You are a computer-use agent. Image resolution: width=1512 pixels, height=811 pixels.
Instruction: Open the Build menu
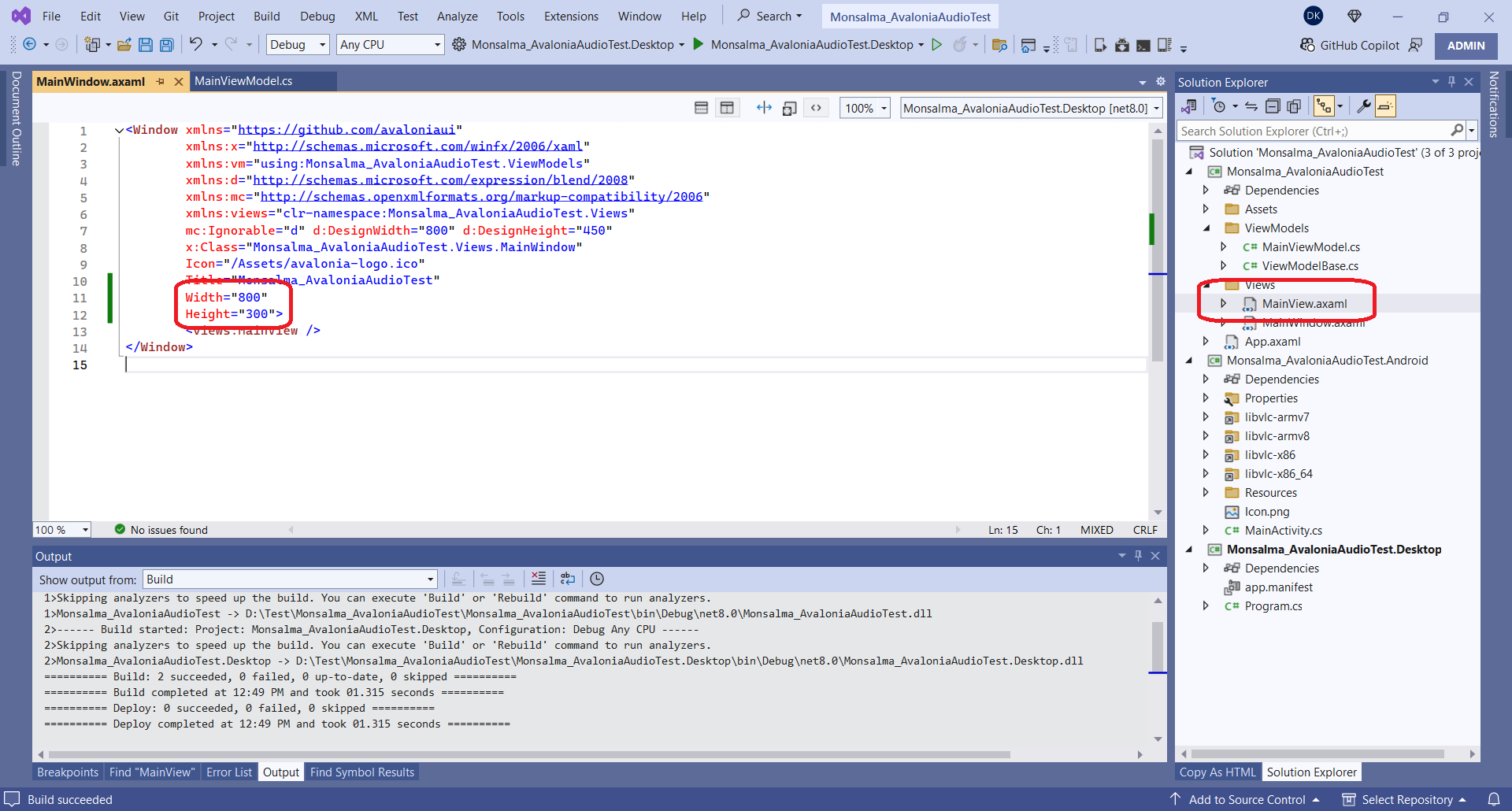(x=266, y=16)
